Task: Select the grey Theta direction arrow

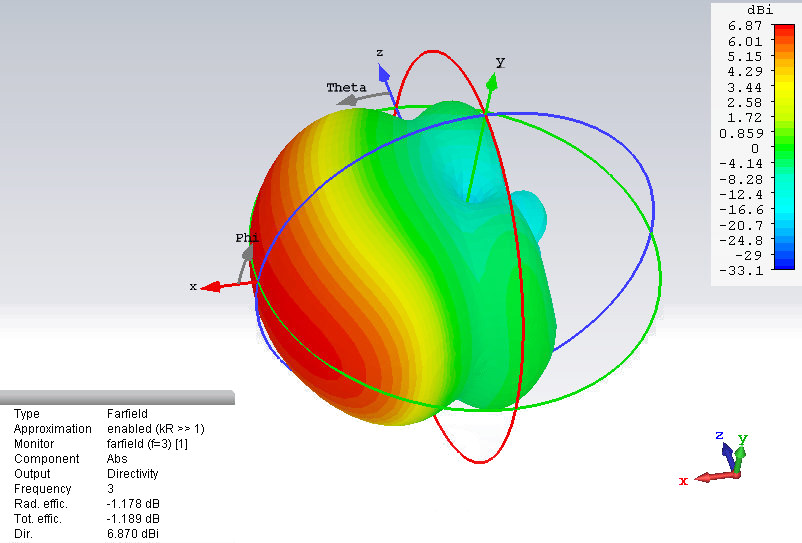Action: [354, 100]
